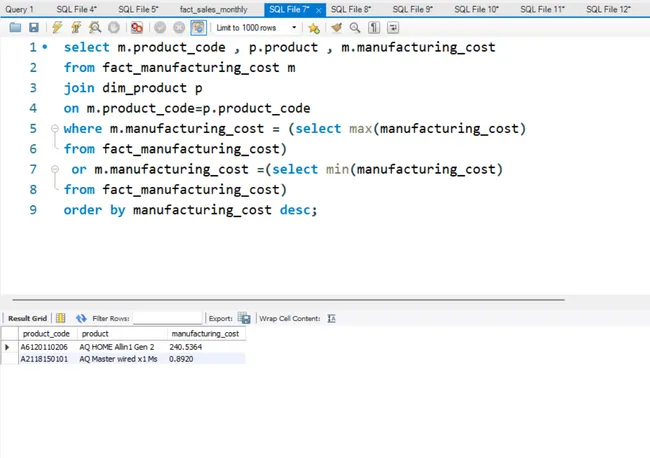Image resolution: width=650 pixels, height=458 pixels.
Task: Export recordset to file icon
Action: tap(244, 318)
